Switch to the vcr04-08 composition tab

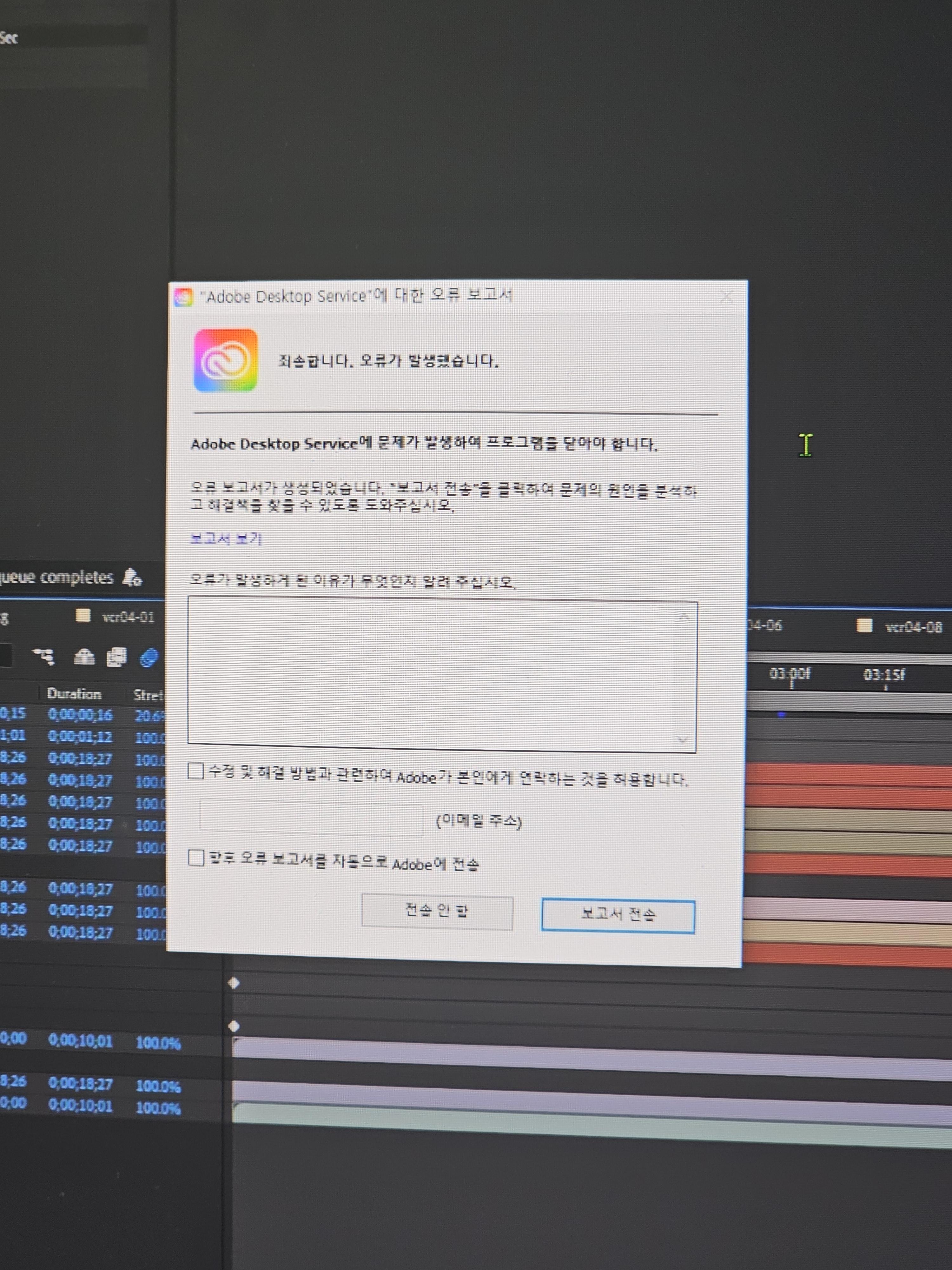[914, 626]
